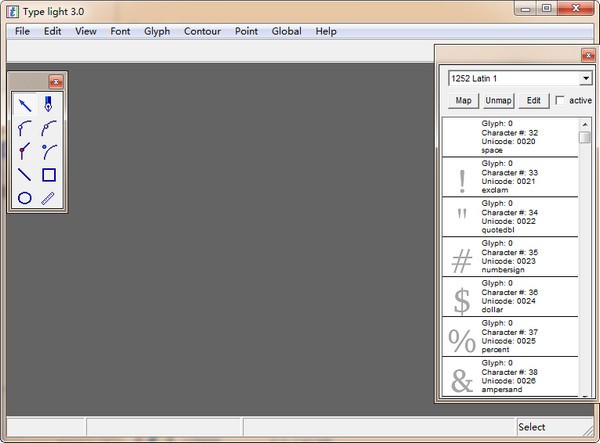Select the quotedbl glyph entry
Image resolution: width=600 pixels, height=443 pixels.
(510, 217)
